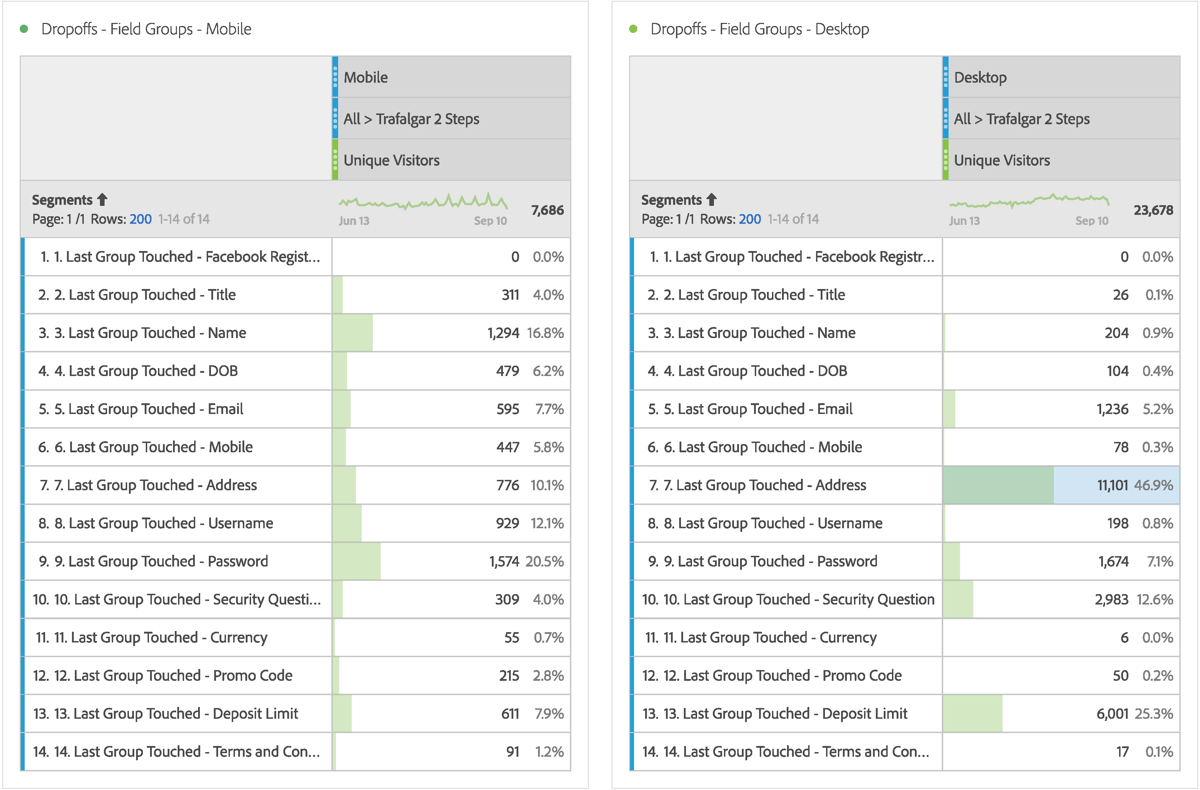The width and height of the screenshot is (1200, 790).
Task: Click the green Unique Visitors handle in the Mobile table
Action: pos(335,160)
